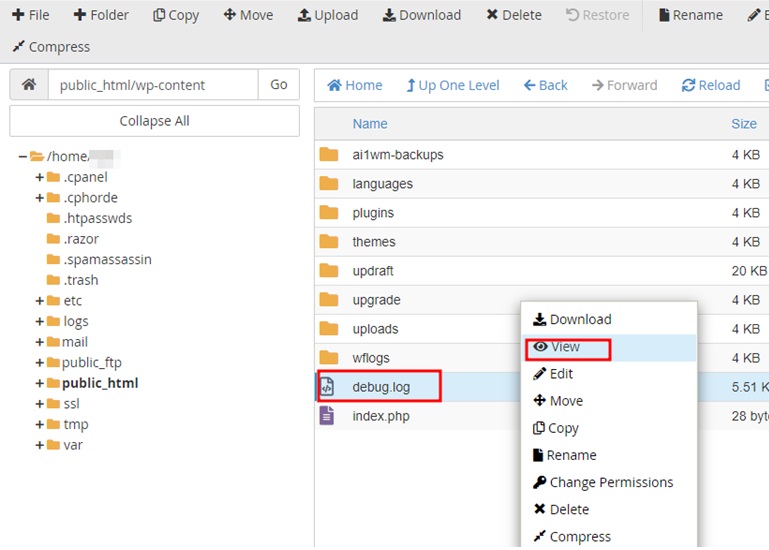This screenshot has height=550, width=769.
Task: Click the Go button
Action: click(x=279, y=84)
